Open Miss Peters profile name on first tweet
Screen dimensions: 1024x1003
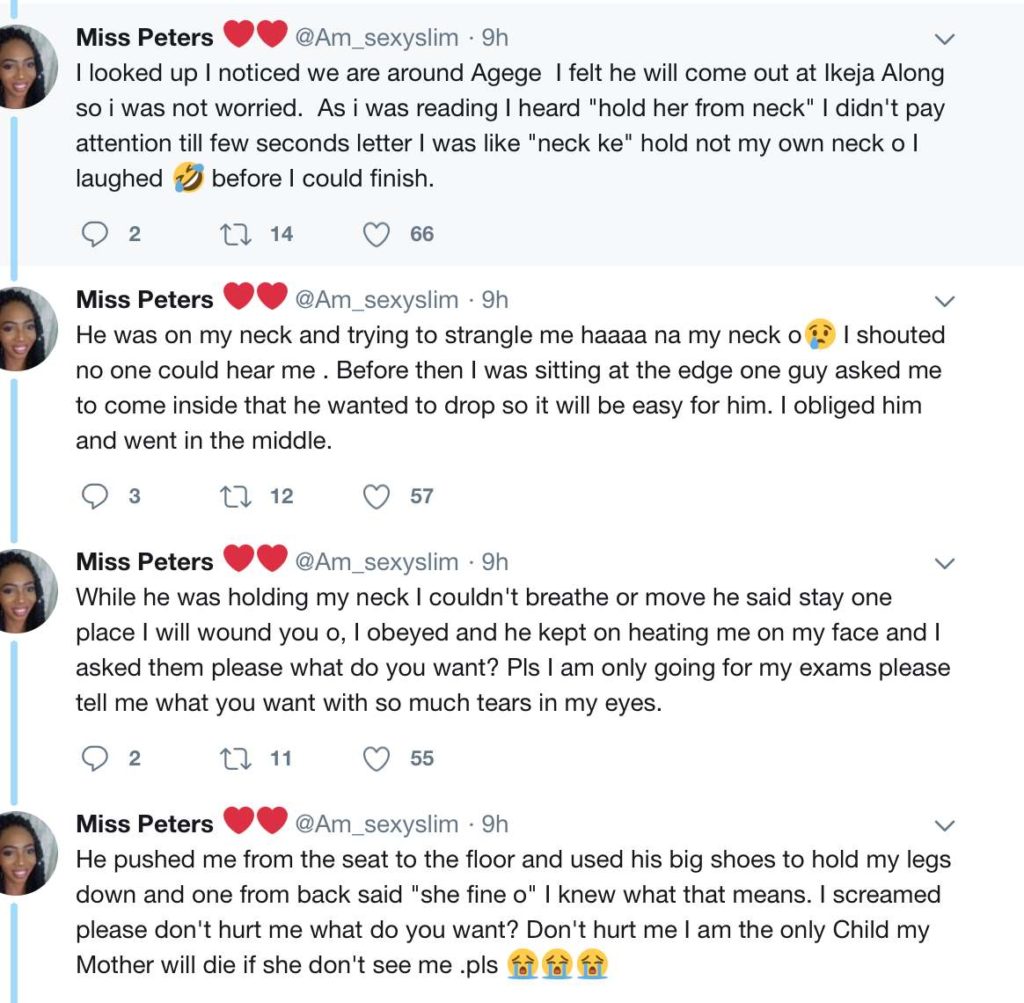145,38
